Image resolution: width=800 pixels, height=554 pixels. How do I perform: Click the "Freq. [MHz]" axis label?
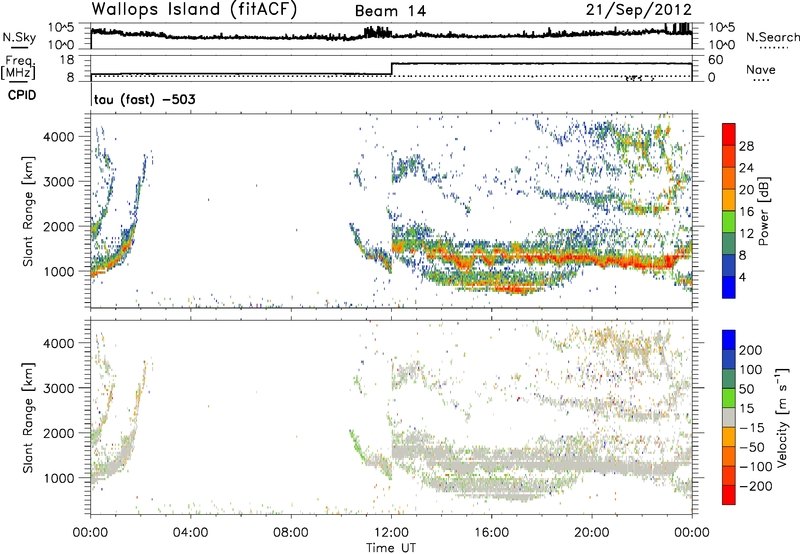(x=19, y=68)
